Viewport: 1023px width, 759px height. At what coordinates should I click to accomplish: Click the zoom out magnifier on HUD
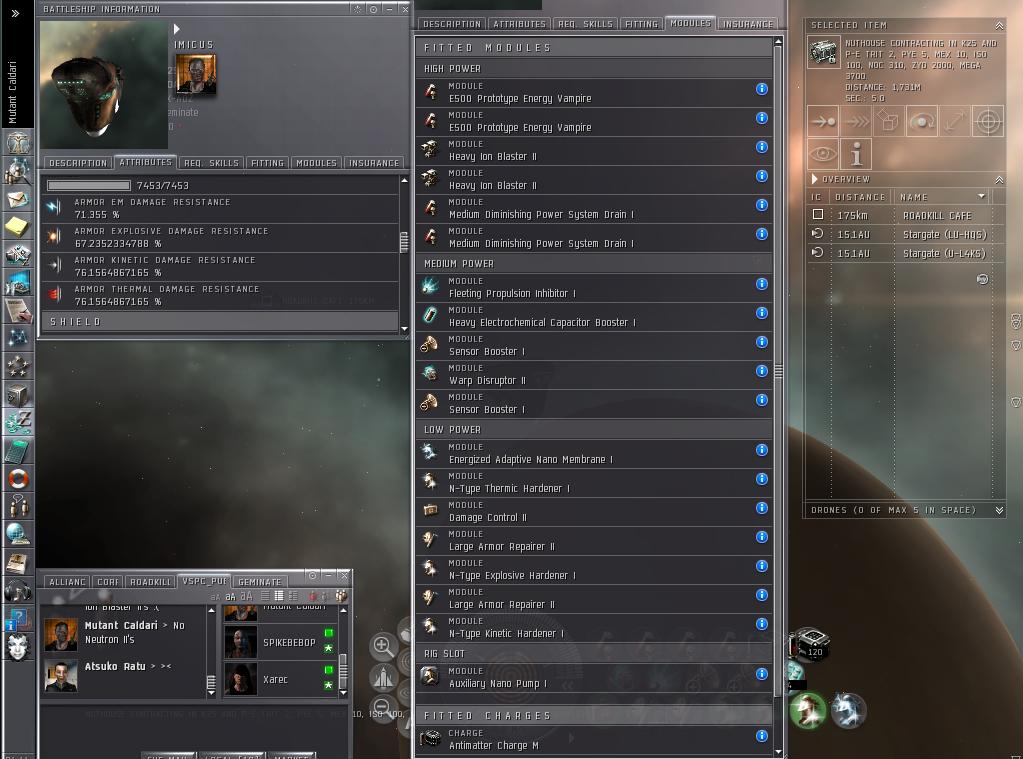click(383, 709)
